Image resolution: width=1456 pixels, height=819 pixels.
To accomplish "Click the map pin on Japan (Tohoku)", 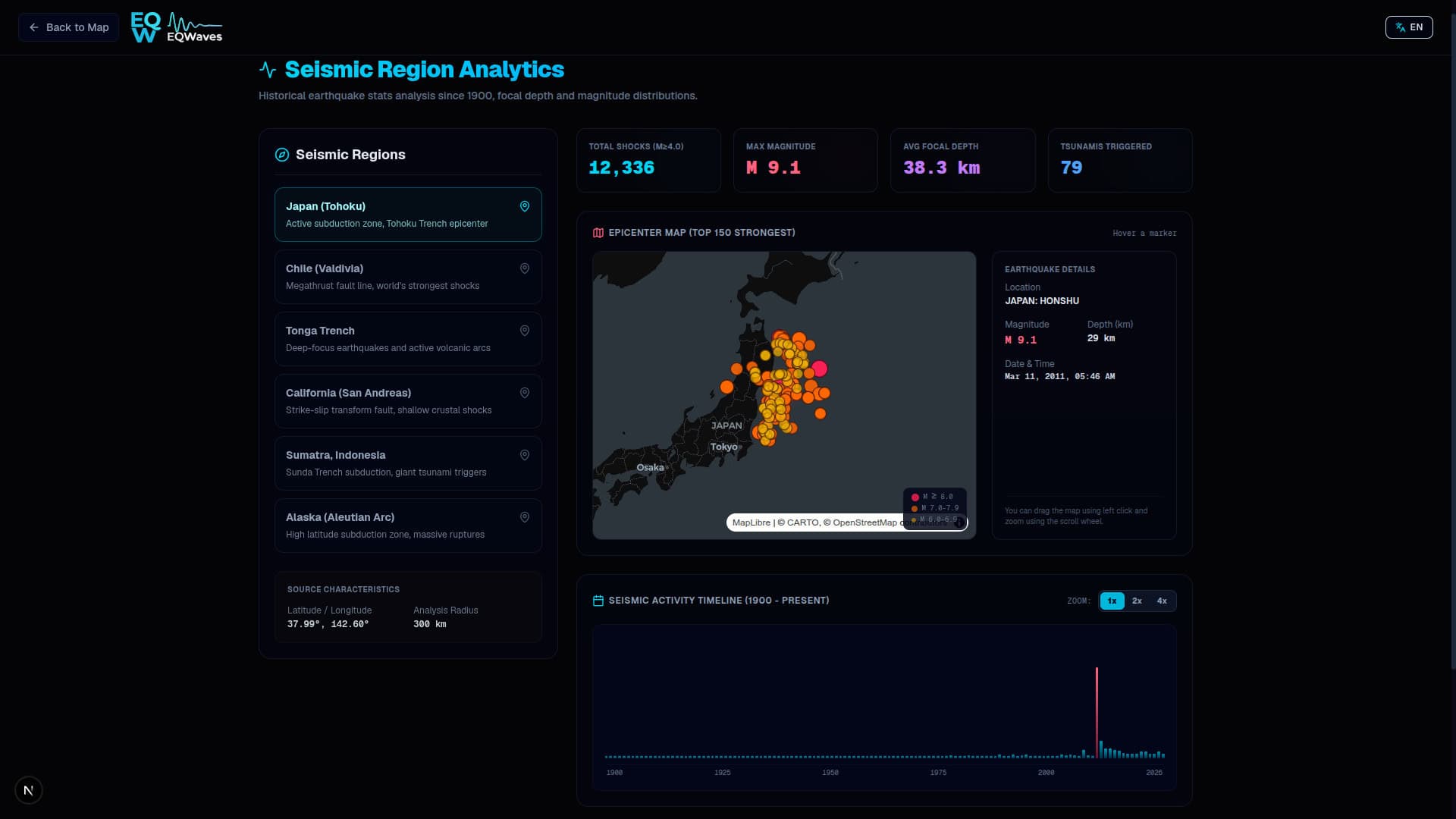I will tap(524, 206).
